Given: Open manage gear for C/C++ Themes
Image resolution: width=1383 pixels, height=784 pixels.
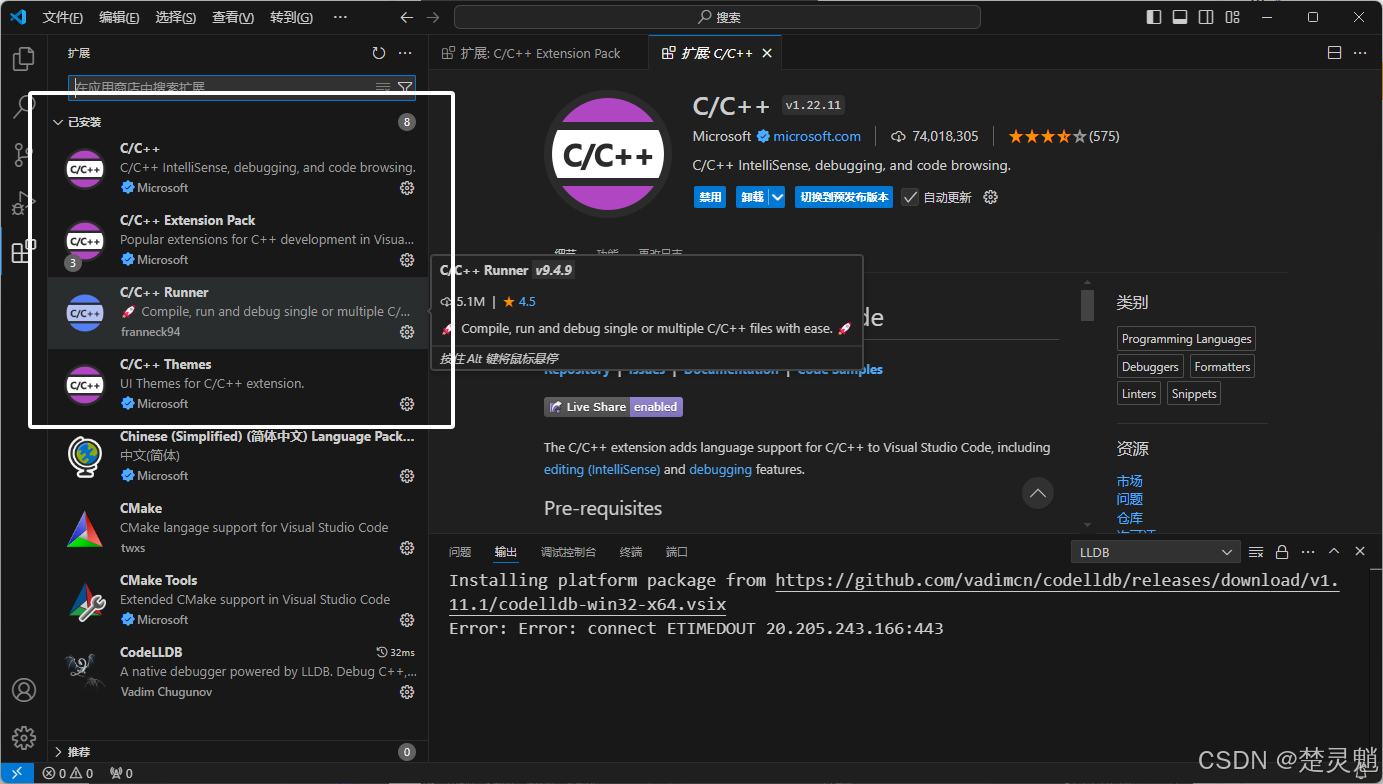Looking at the screenshot, I should point(407,404).
